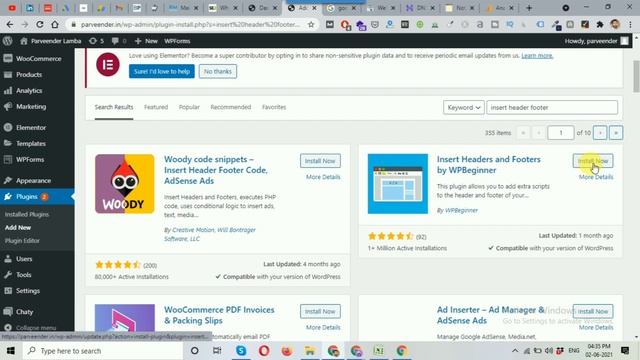Expand the Keyword search type dropdown
640x360 pixels.
464,107
